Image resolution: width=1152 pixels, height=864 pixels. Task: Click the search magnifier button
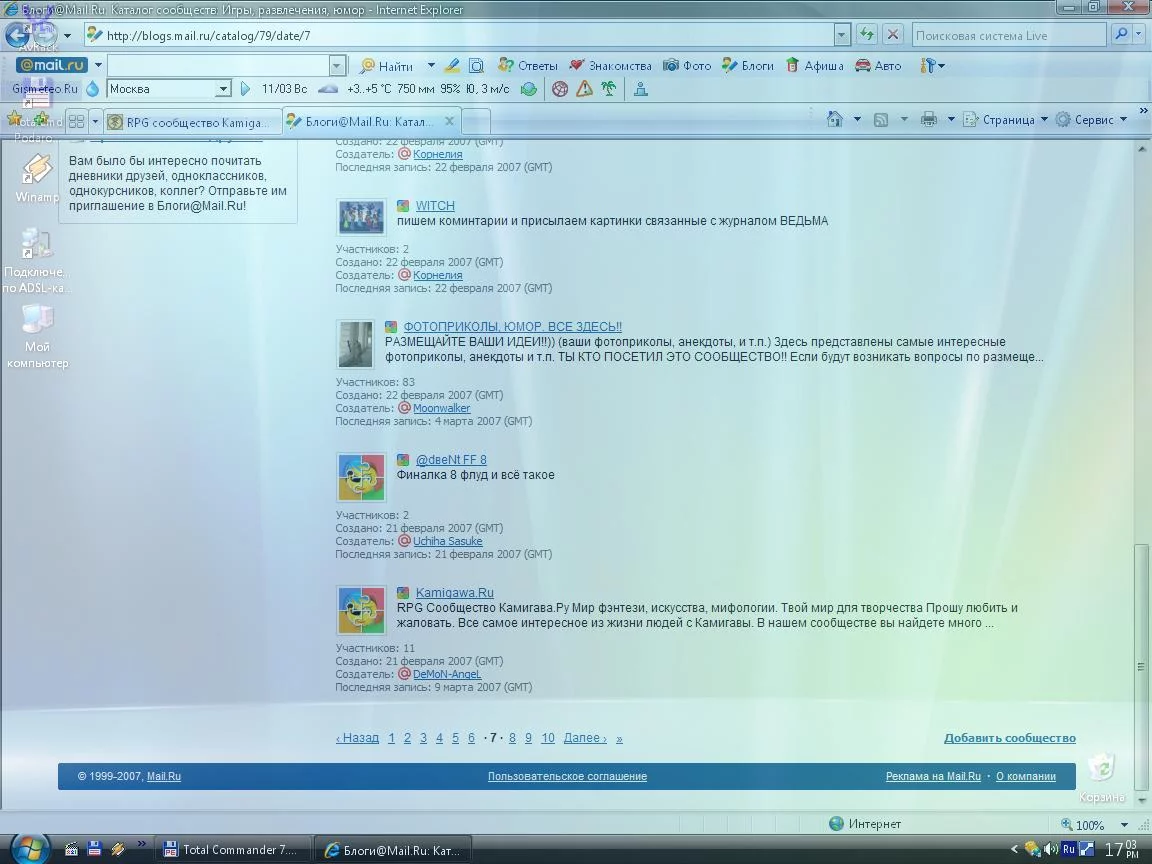(x=1121, y=35)
